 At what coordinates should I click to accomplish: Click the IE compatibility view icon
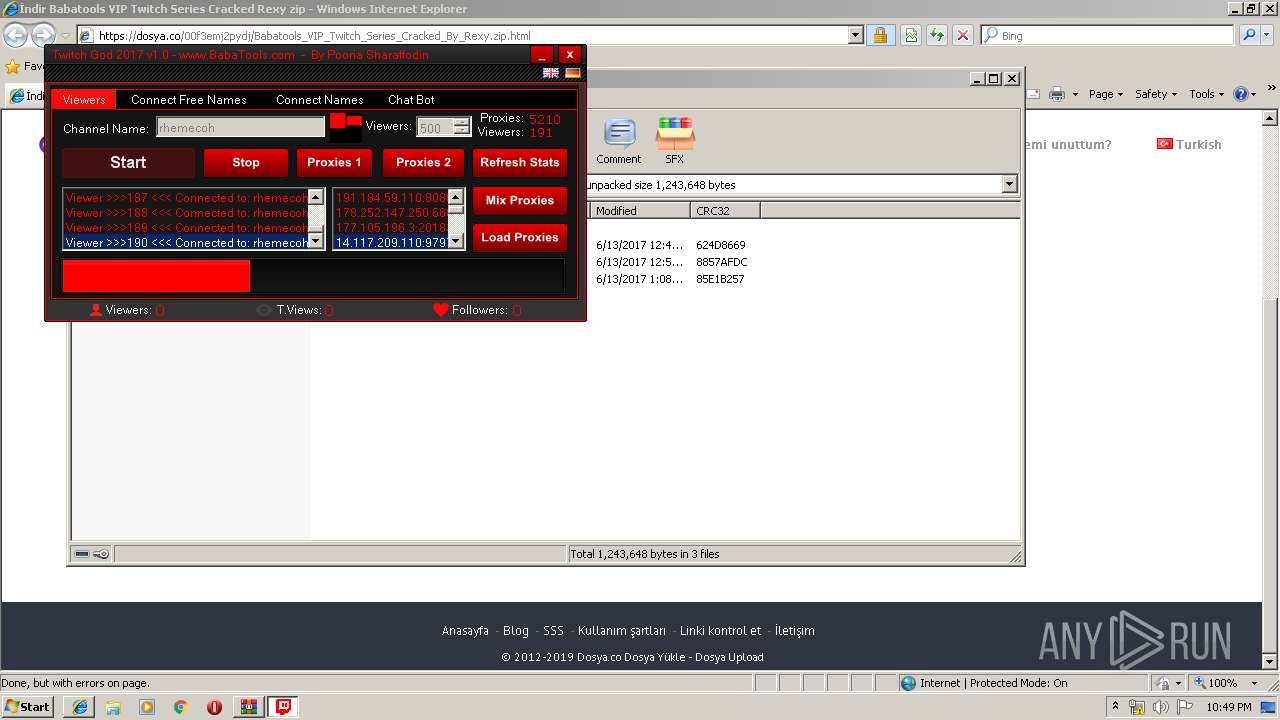911,35
